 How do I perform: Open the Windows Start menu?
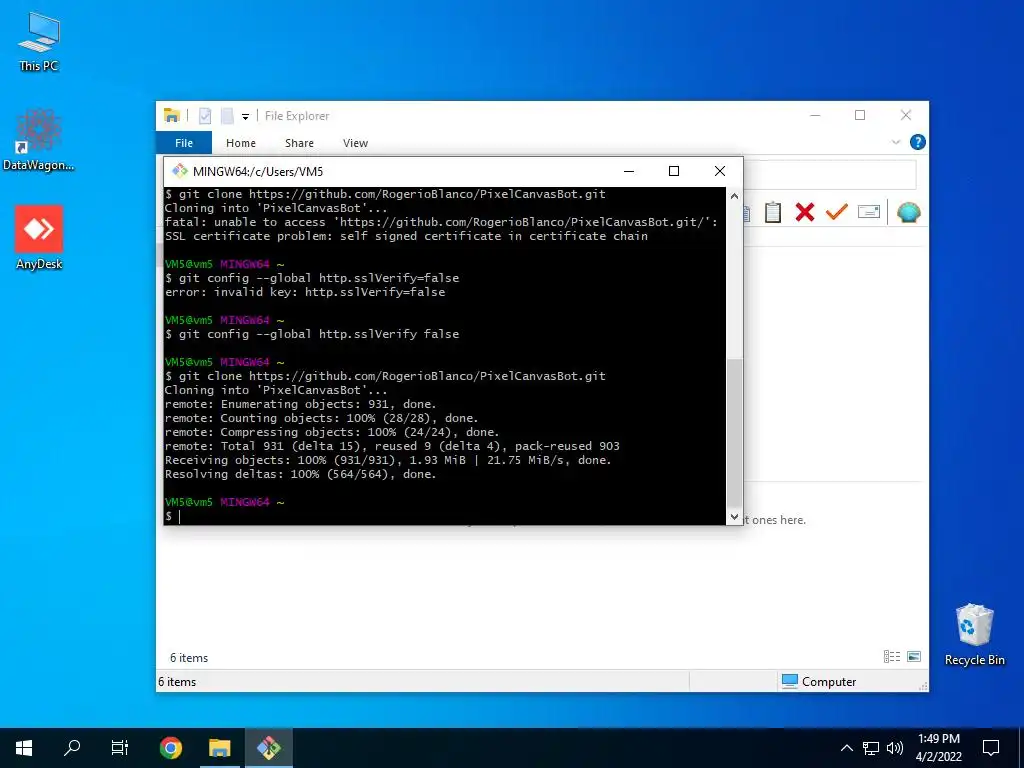(24, 748)
